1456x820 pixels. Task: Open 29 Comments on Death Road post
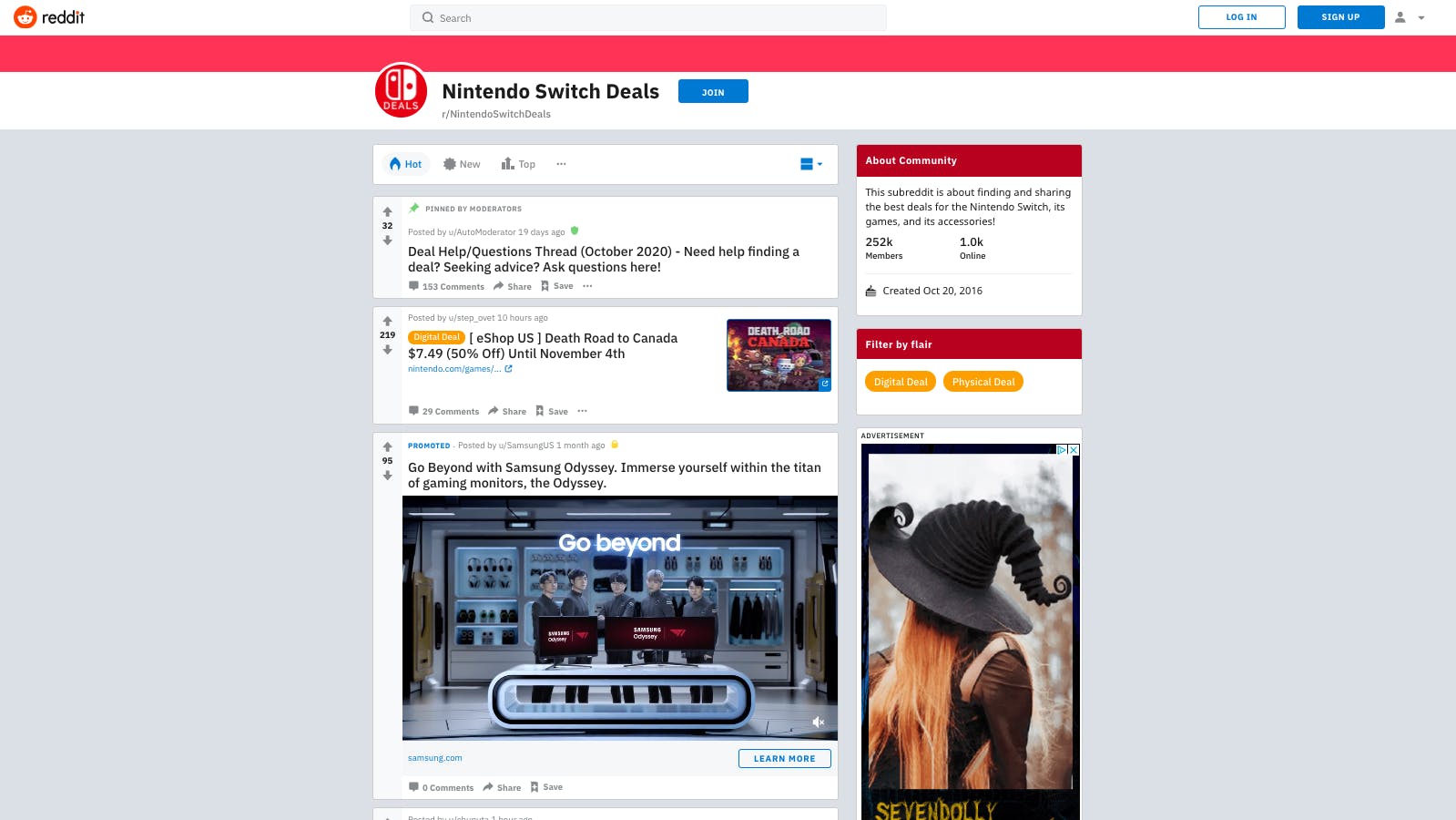tap(443, 411)
